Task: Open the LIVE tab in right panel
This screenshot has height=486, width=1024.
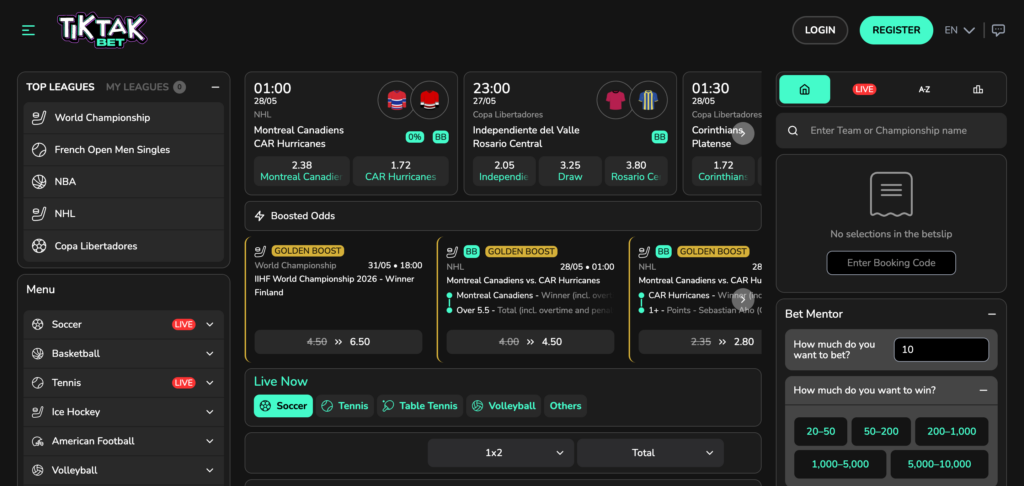Action: click(864, 89)
